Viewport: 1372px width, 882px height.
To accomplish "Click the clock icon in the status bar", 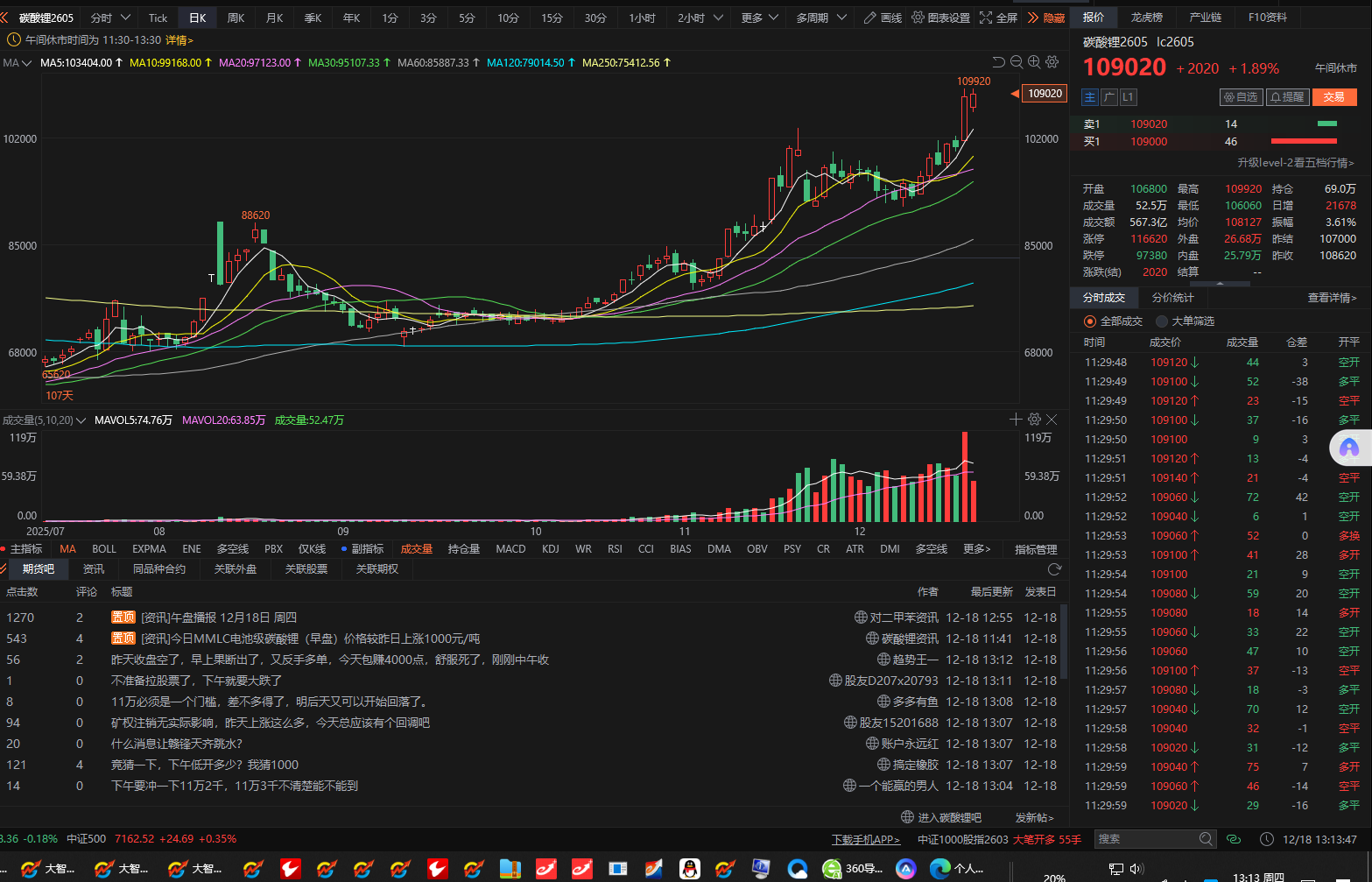I will pyautogui.click(x=1266, y=839).
